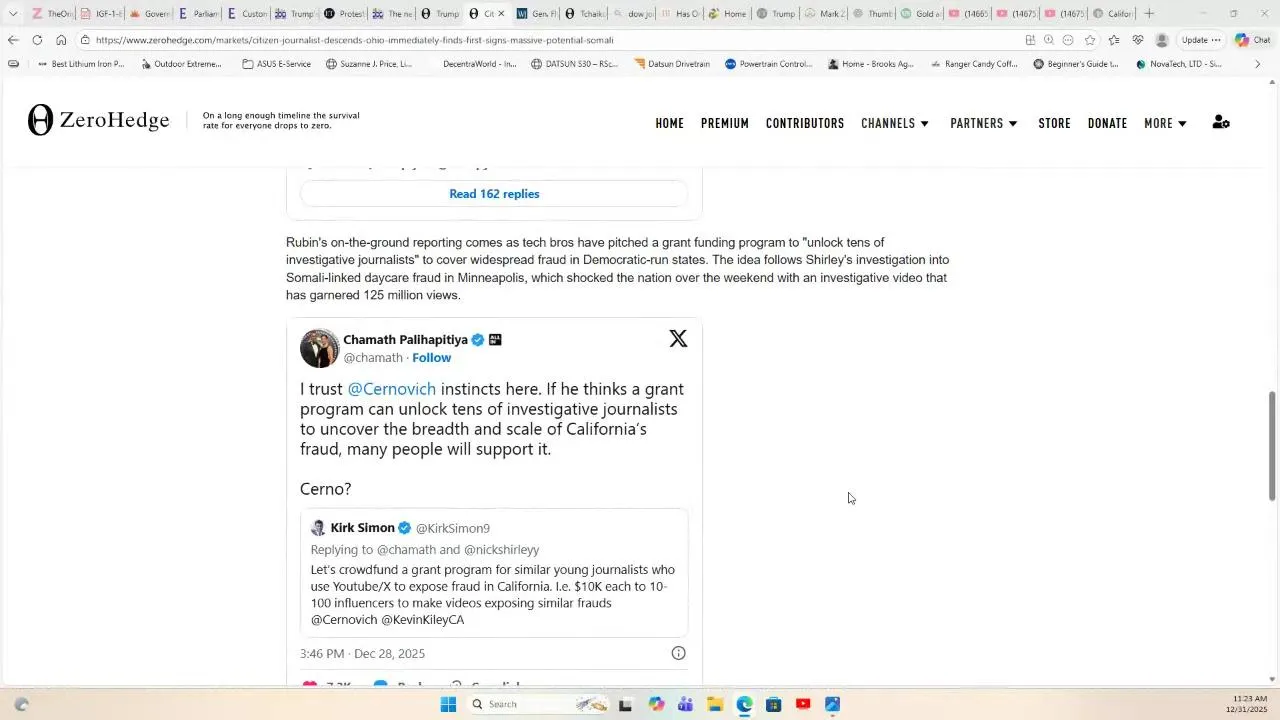
Task: Open DONATE in site navigation
Action: (1107, 123)
